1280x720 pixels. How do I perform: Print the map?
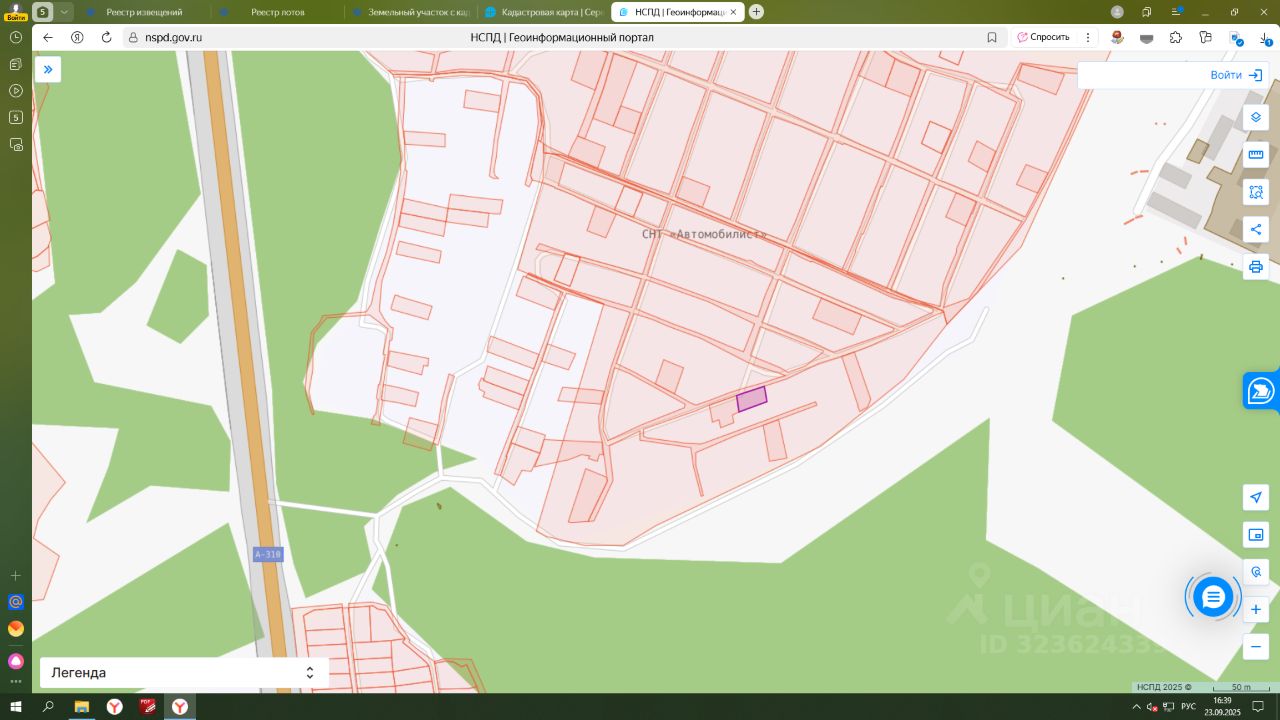coord(1256,267)
